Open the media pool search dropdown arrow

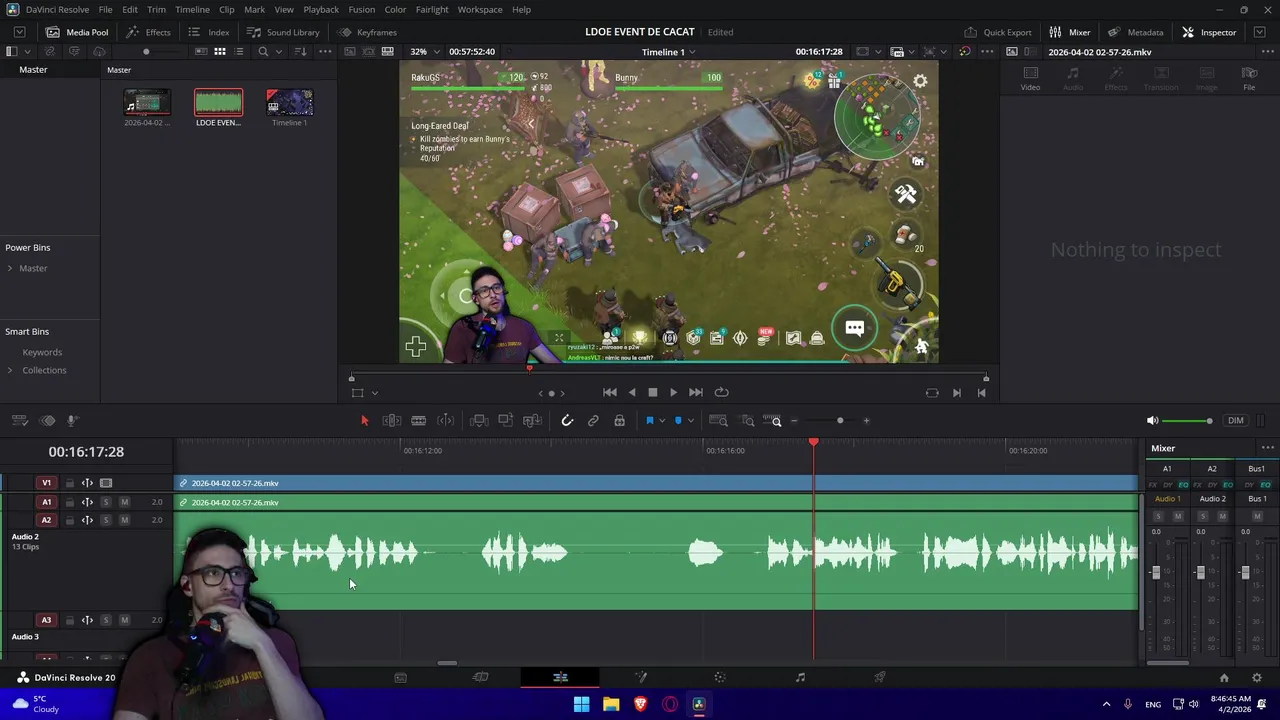click(278, 51)
